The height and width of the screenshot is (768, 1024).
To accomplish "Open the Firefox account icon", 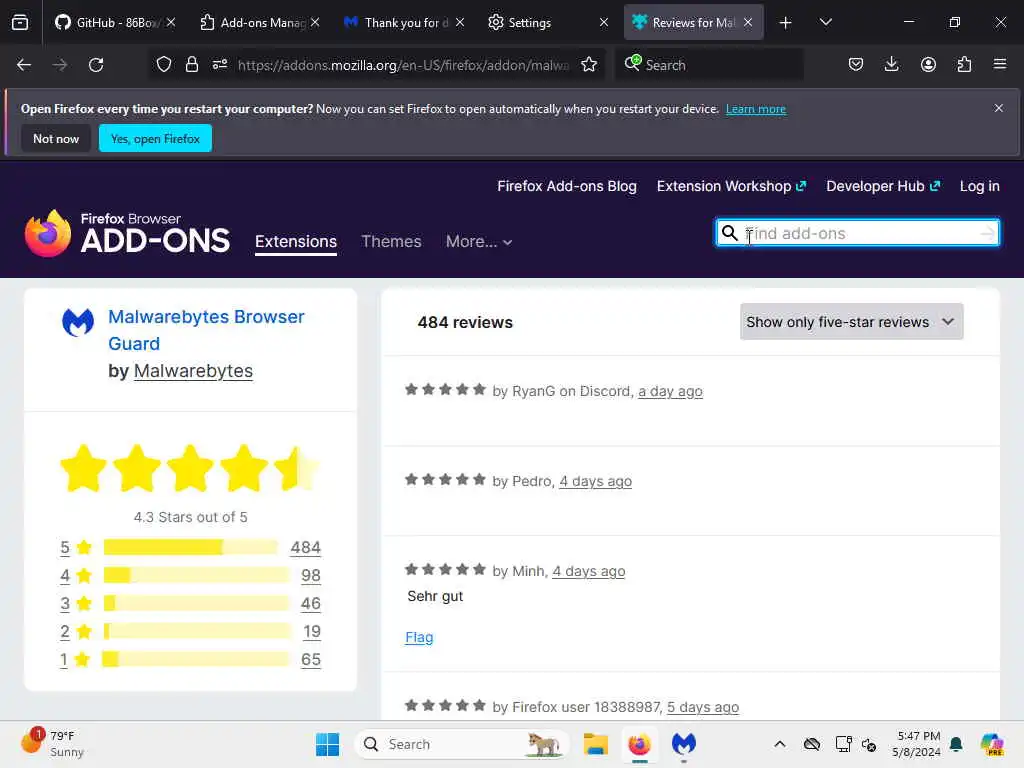I will 928,65.
